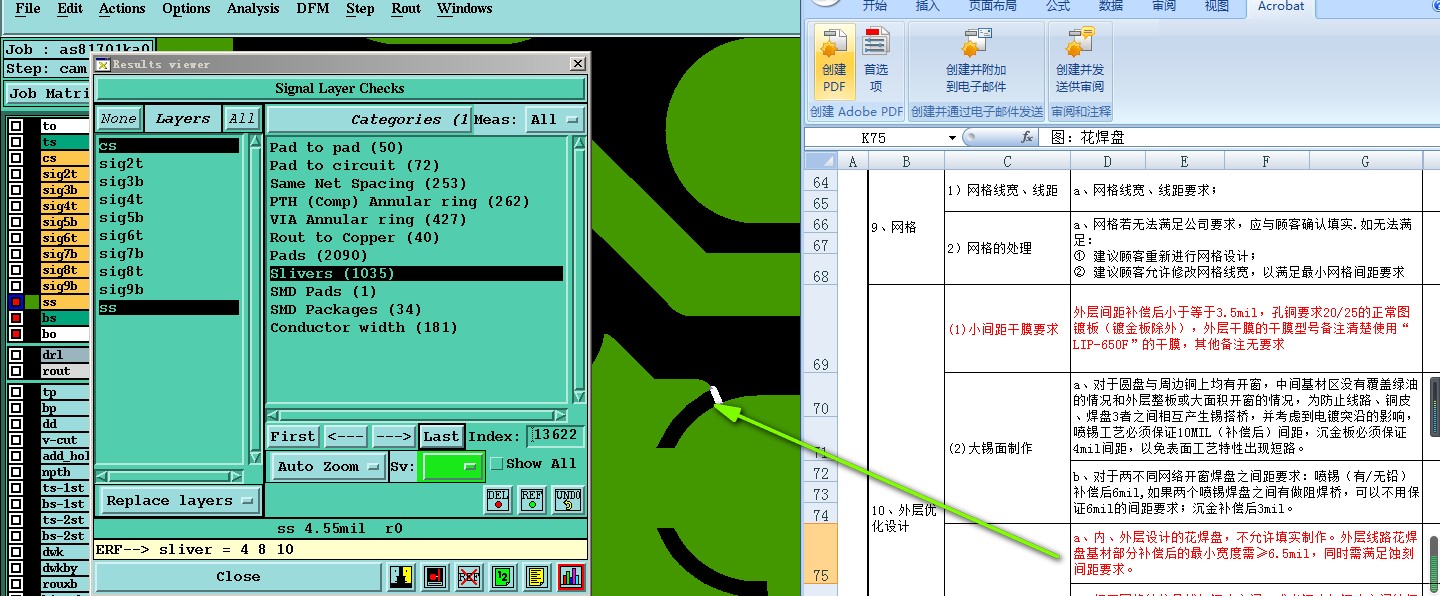
Task: Open the histogram chart icon in Results viewer
Action: [571, 577]
